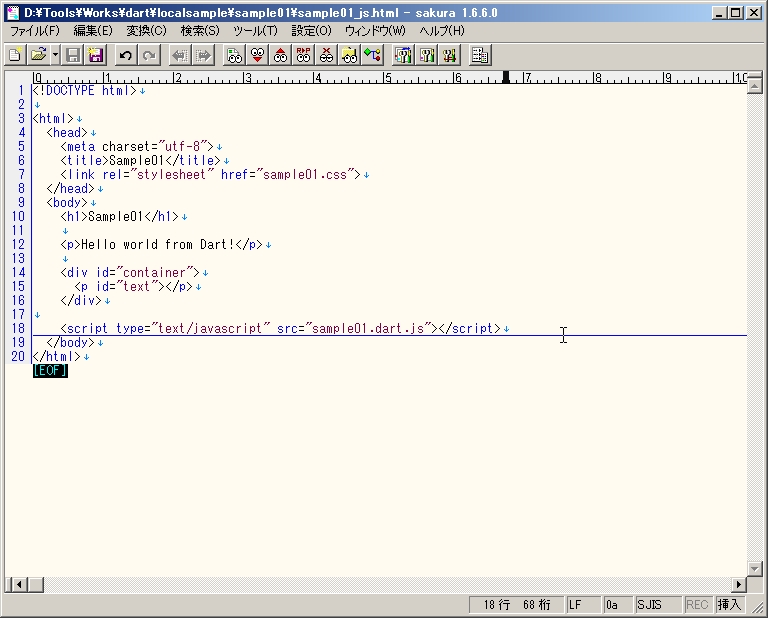Click the Hello world from Dart! paragraph
This screenshot has height=618, width=768.
[162, 244]
